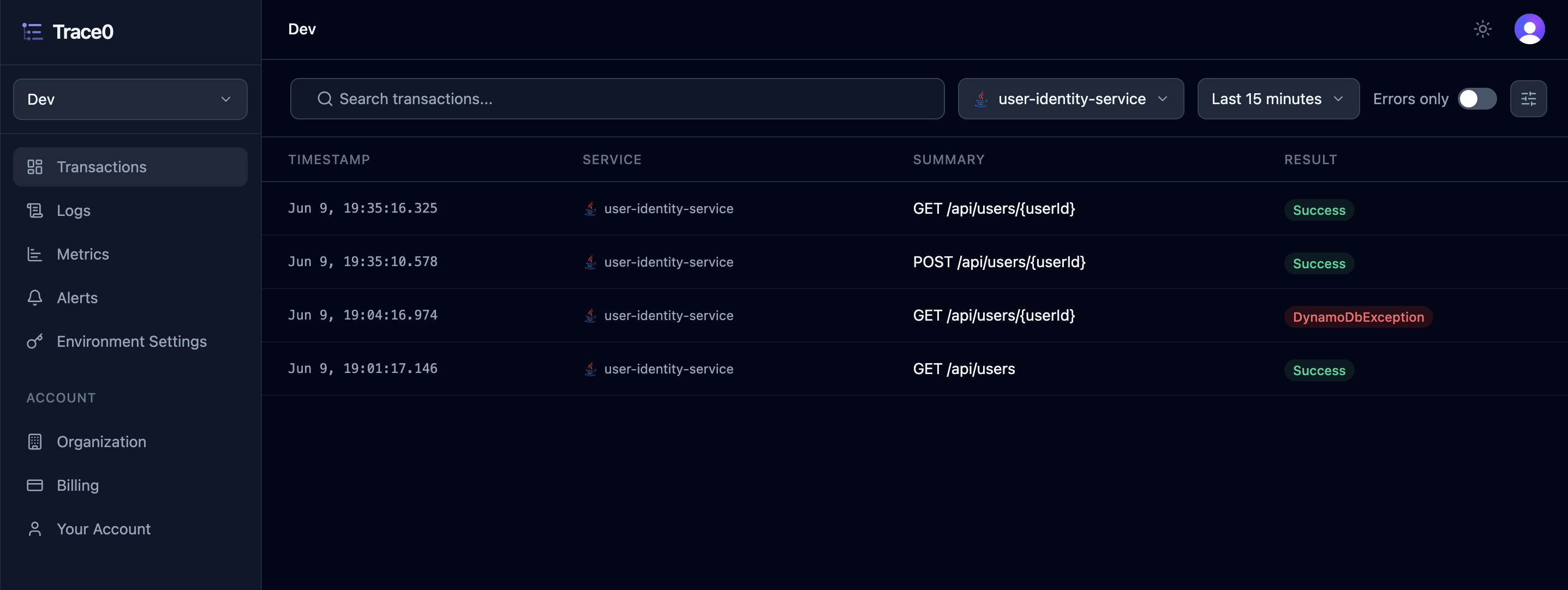Click the Organization building icon
1568x590 pixels.
point(35,442)
